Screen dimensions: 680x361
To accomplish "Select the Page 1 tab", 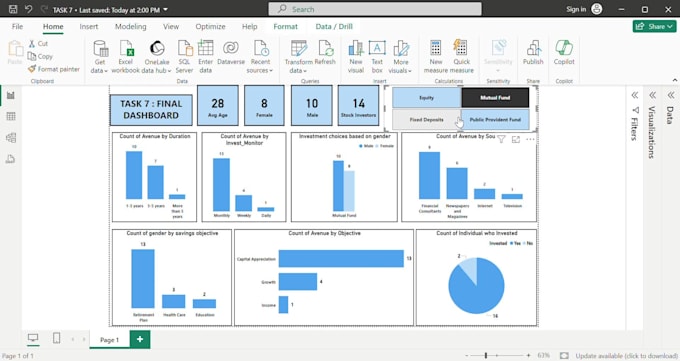I will click(x=109, y=340).
